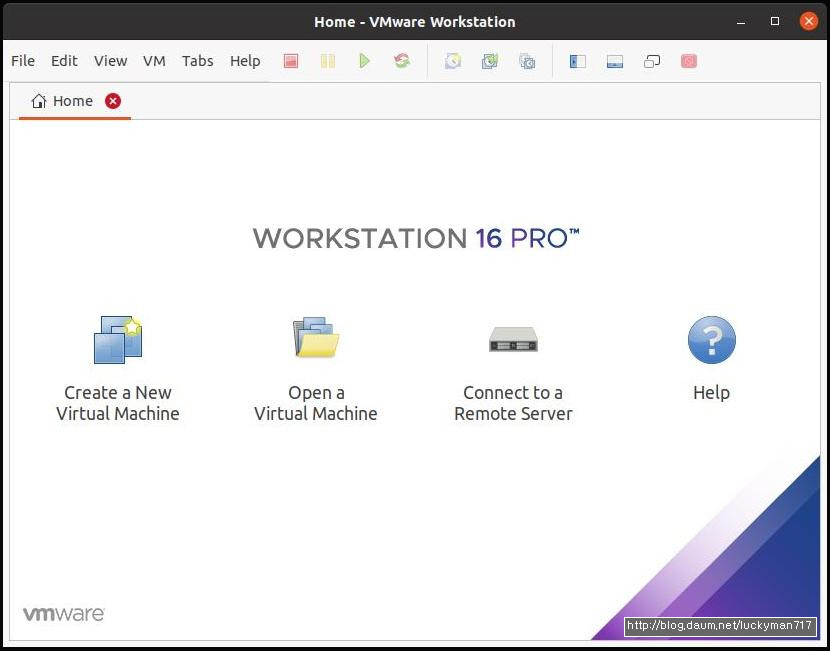Close the VMware Workstation window
830x651 pixels.
tap(808, 21)
